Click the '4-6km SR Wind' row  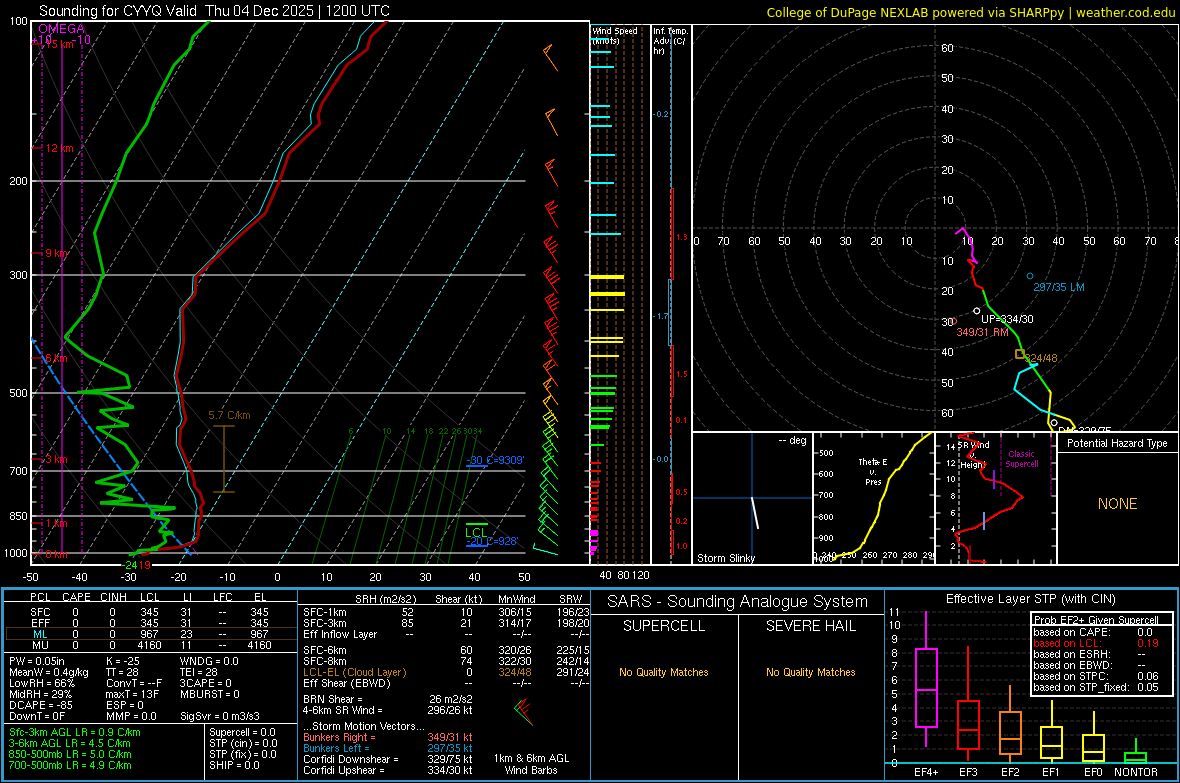(x=388, y=710)
